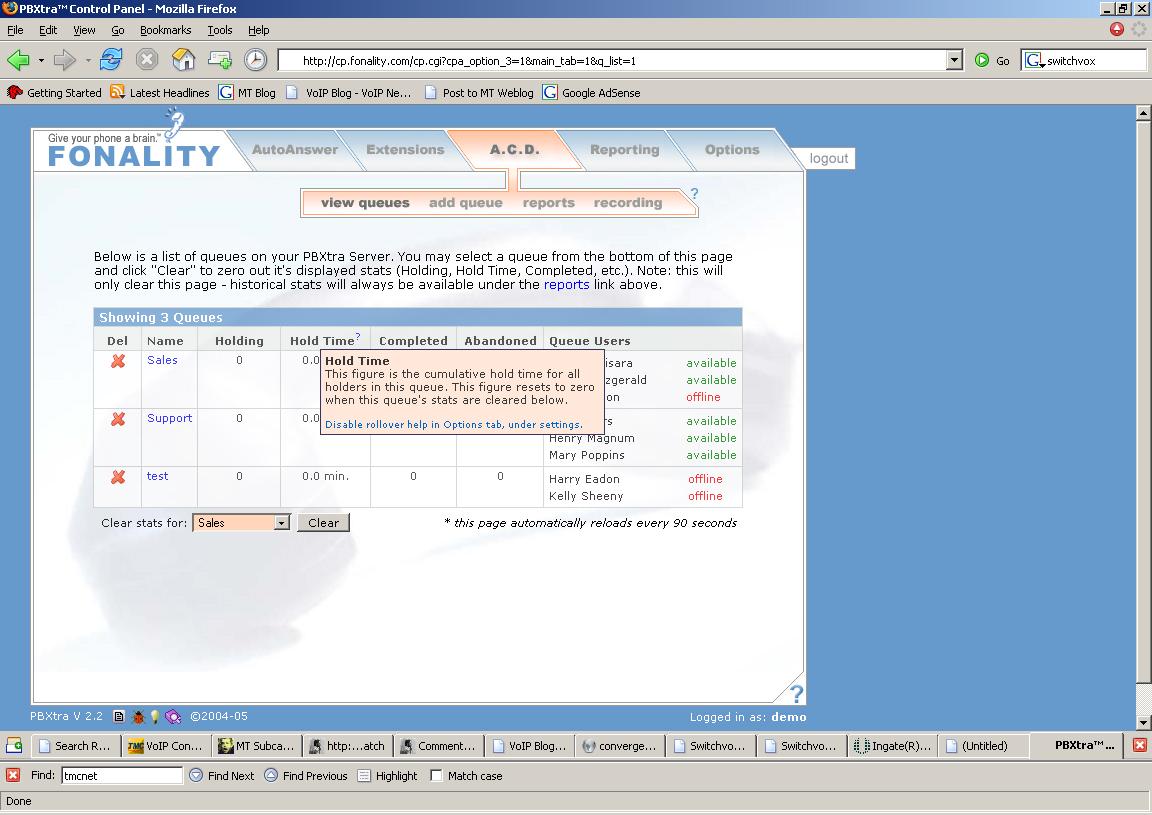Close the find bar with red X
Viewport: 1152px width, 815px height.
click(x=13, y=775)
